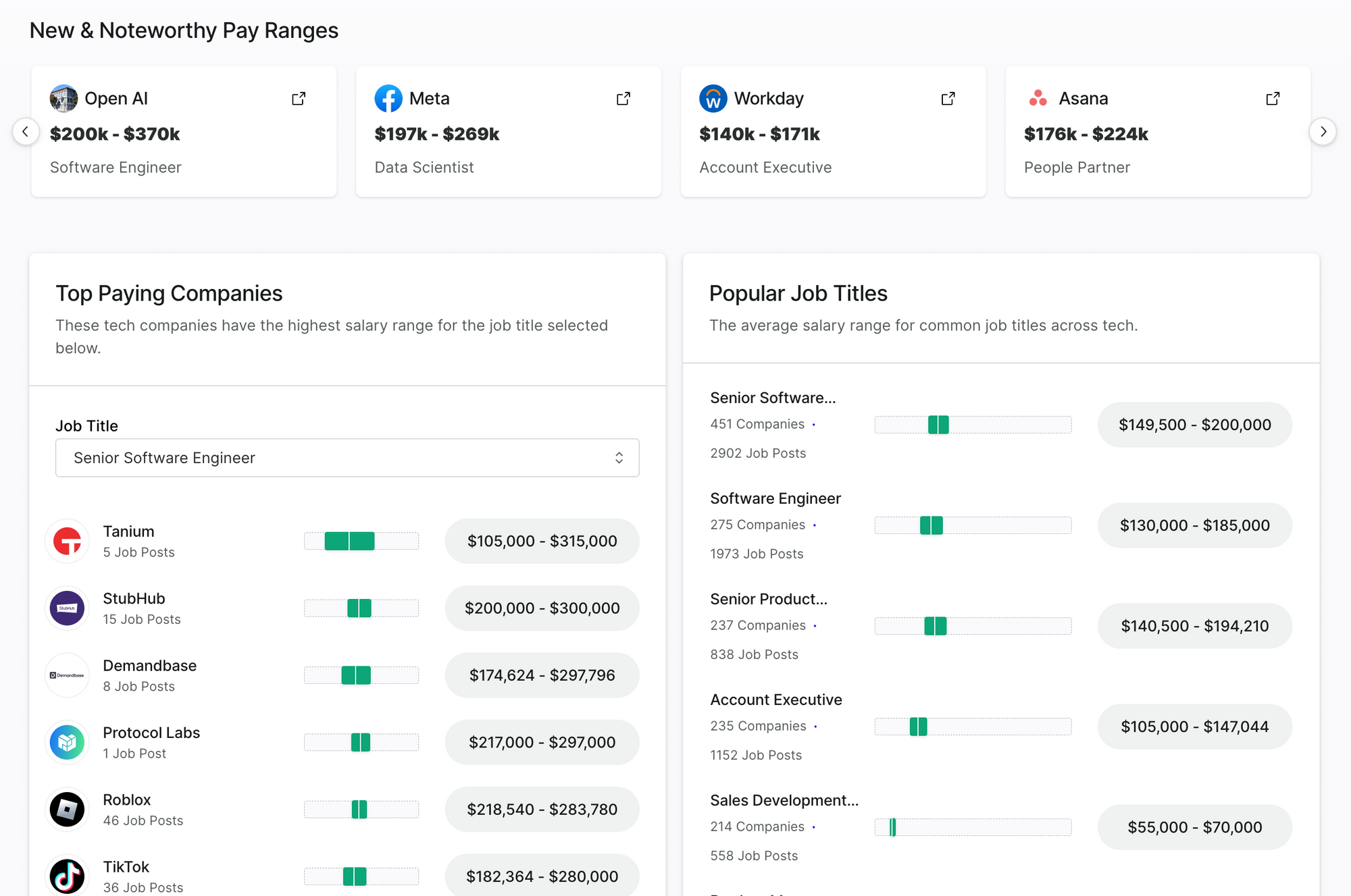
Task: Click the Protocol Labs logo
Action: 67,742
